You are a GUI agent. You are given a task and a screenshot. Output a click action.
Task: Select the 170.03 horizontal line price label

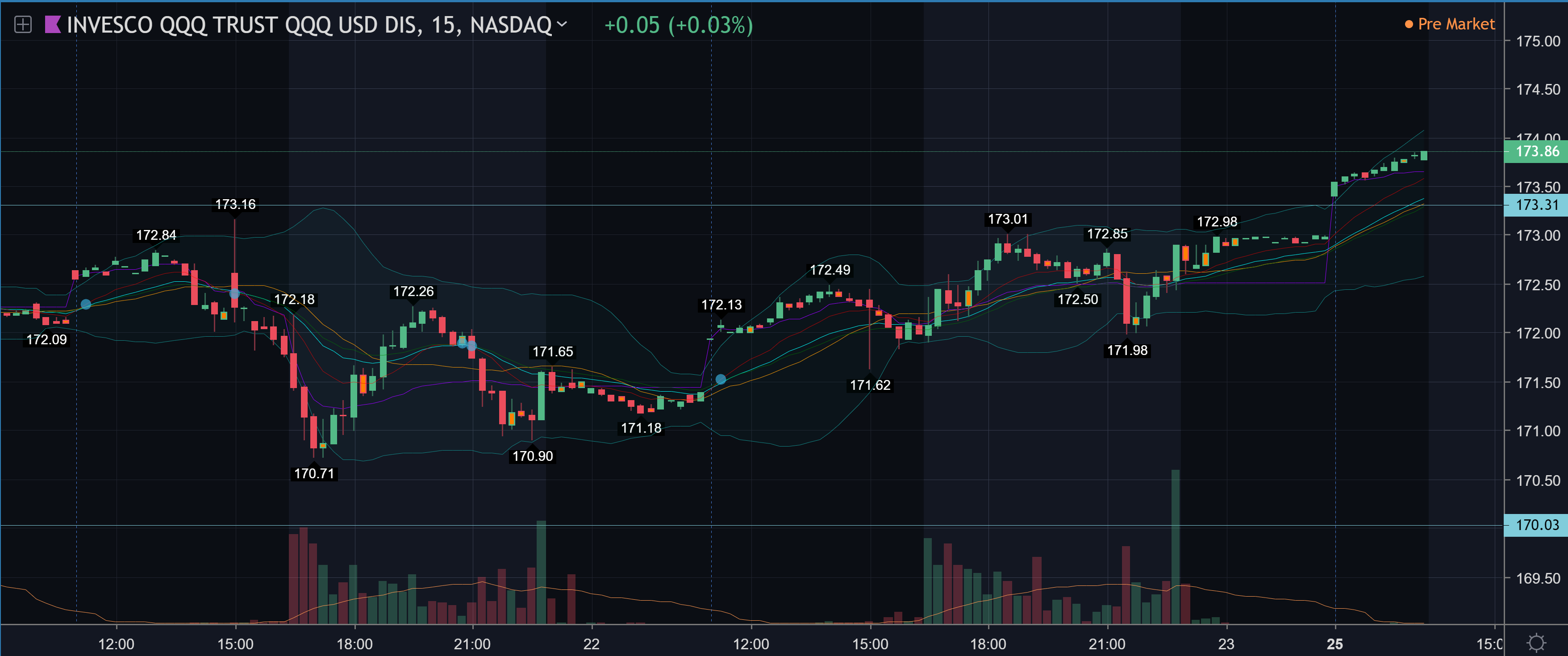pos(1536,525)
